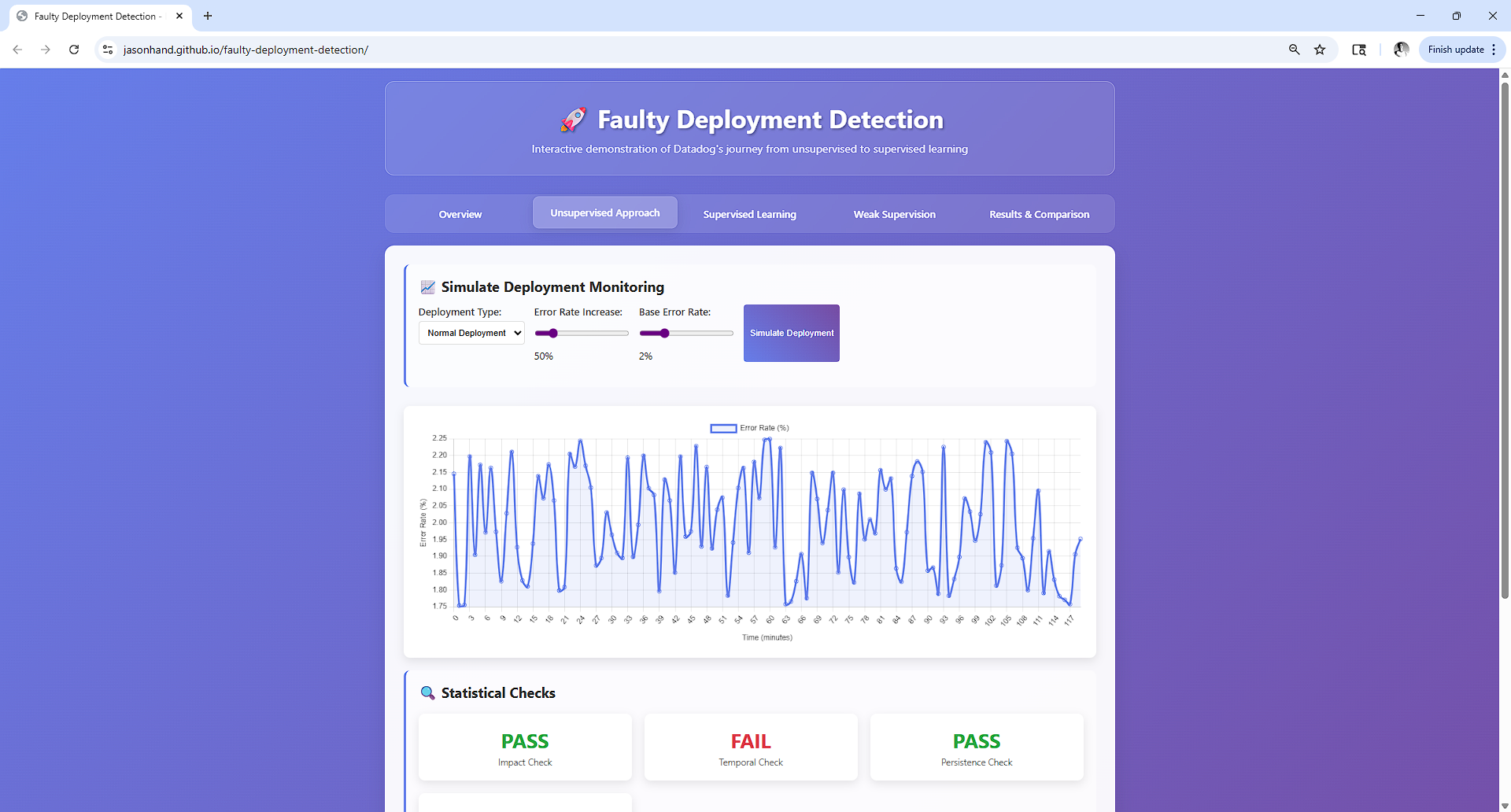Adjust the Base Error Rate slider
The height and width of the screenshot is (812, 1511).
coord(686,334)
